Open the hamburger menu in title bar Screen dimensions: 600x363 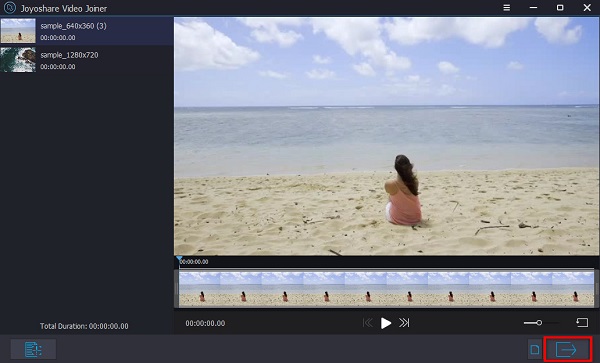coord(507,8)
